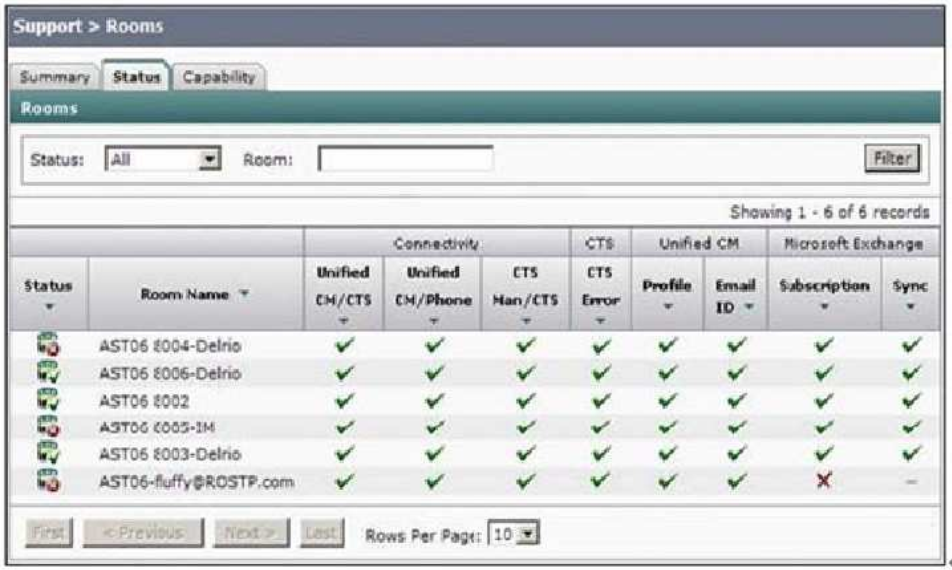The image size is (952, 570).
Task: Click CTS Man/CTS checkmark for AST06 8003-Delrio
Action: [526, 453]
